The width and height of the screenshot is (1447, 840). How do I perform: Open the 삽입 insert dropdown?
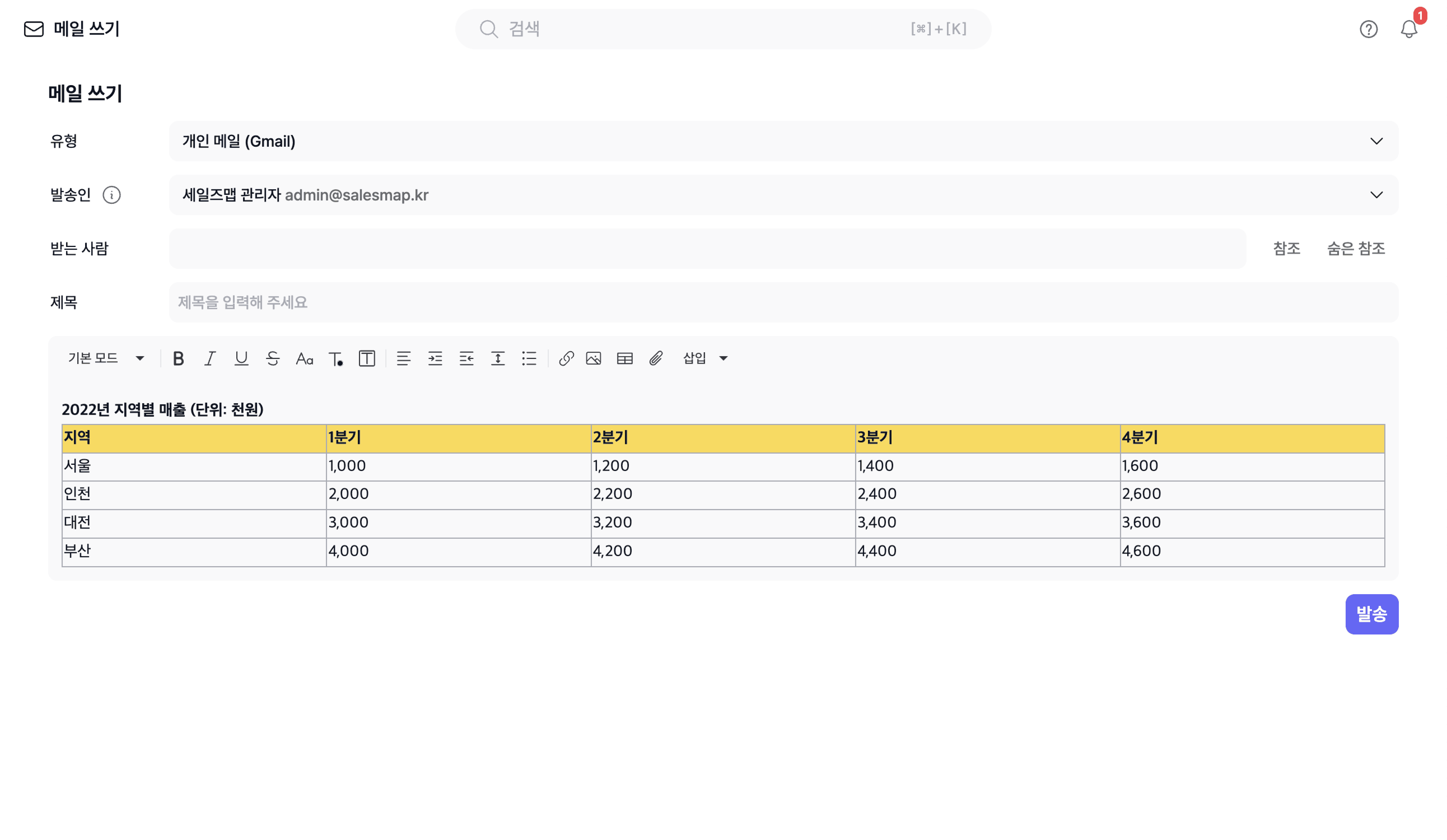tap(706, 358)
